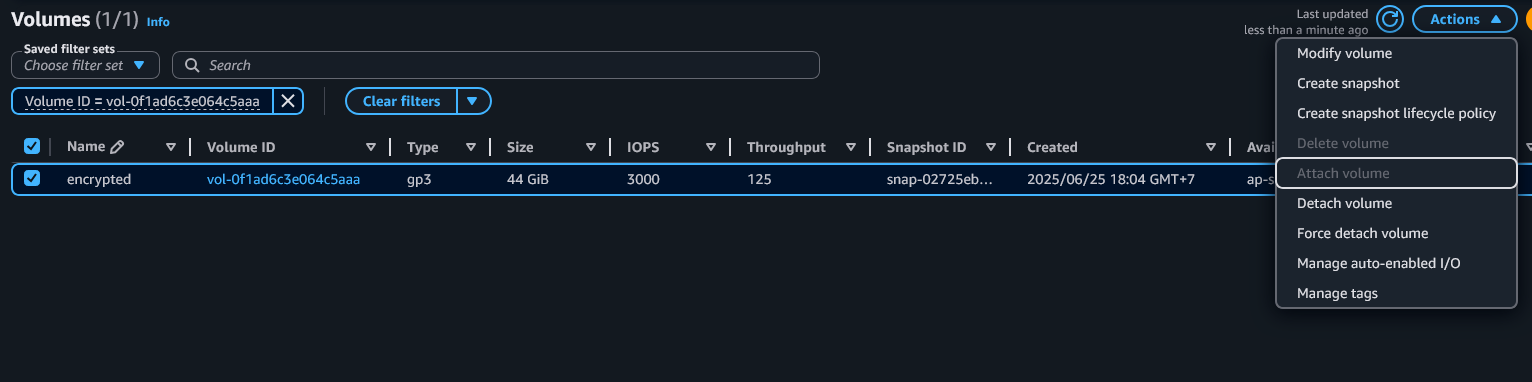Click the pencil edit icon beside Name
This screenshot has width=1532, height=382.
pos(117,147)
